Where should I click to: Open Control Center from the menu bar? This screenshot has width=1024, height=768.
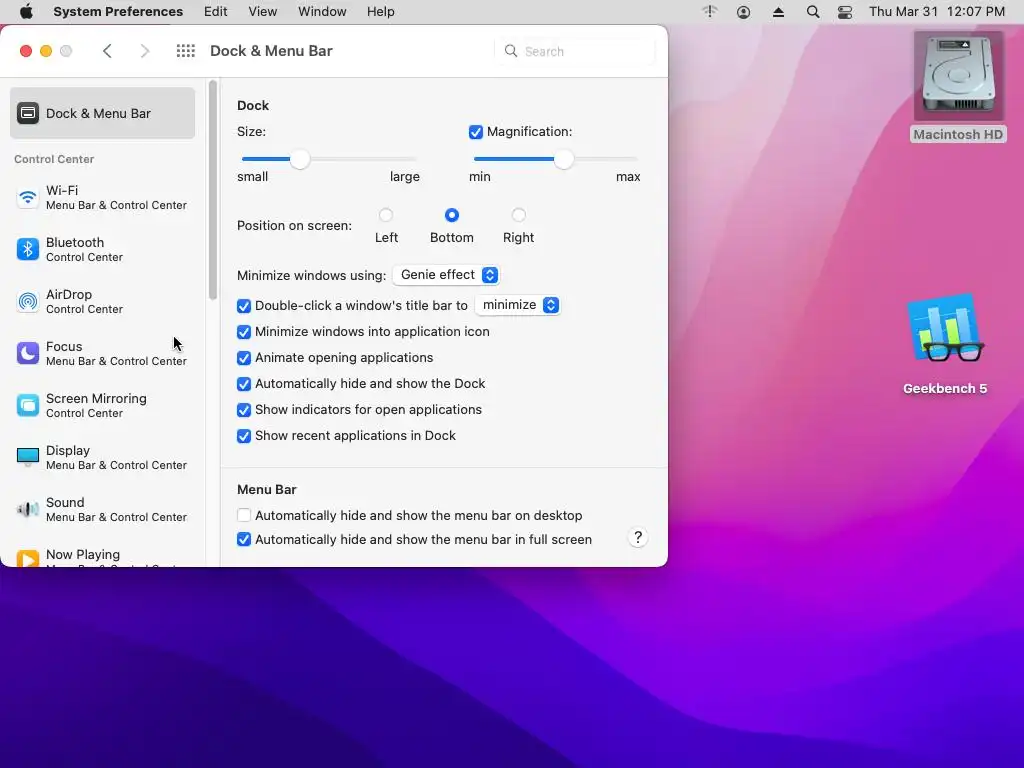tap(844, 12)
